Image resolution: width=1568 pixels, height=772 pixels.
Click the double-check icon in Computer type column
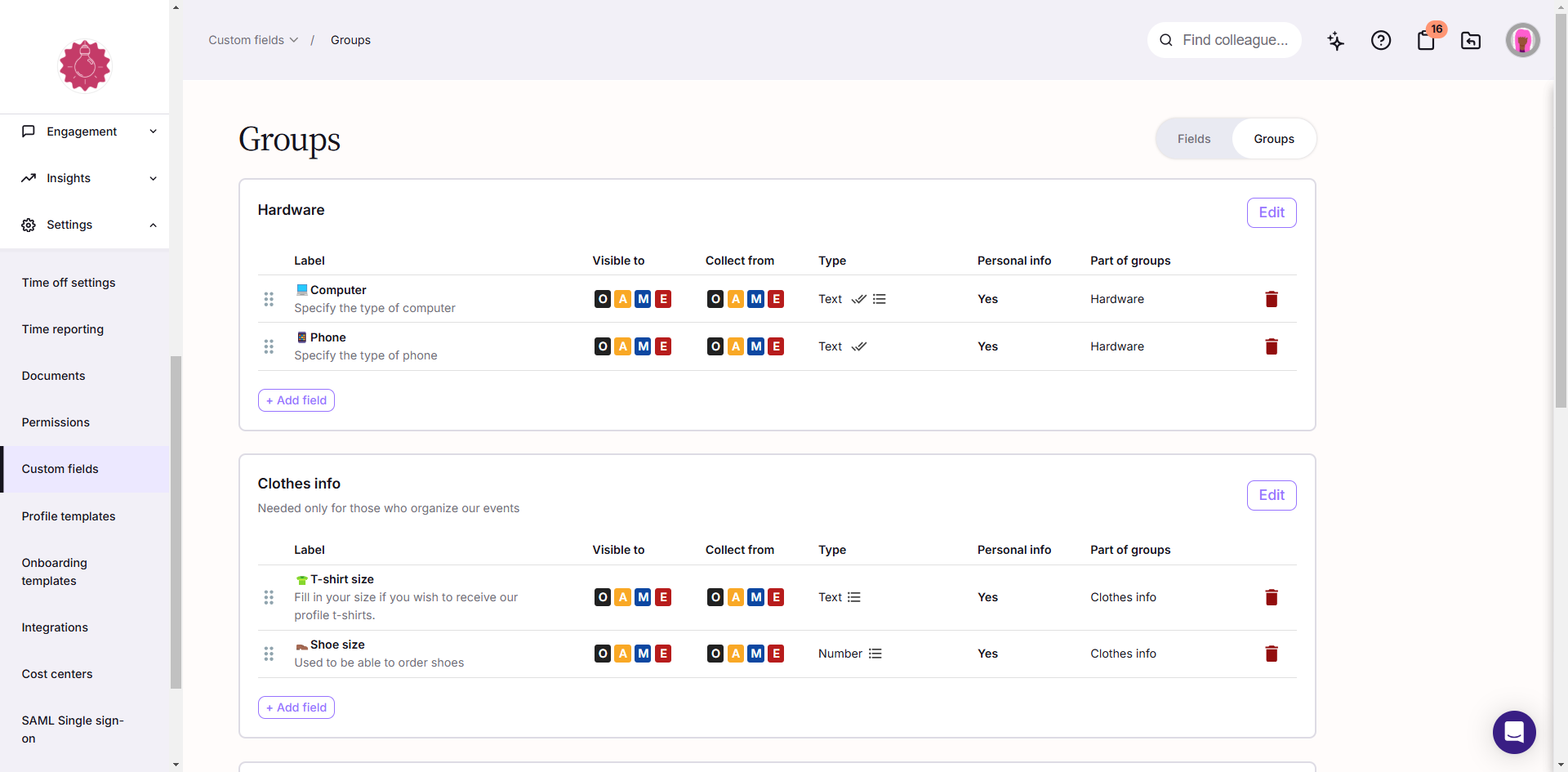[x=859, y=299]
